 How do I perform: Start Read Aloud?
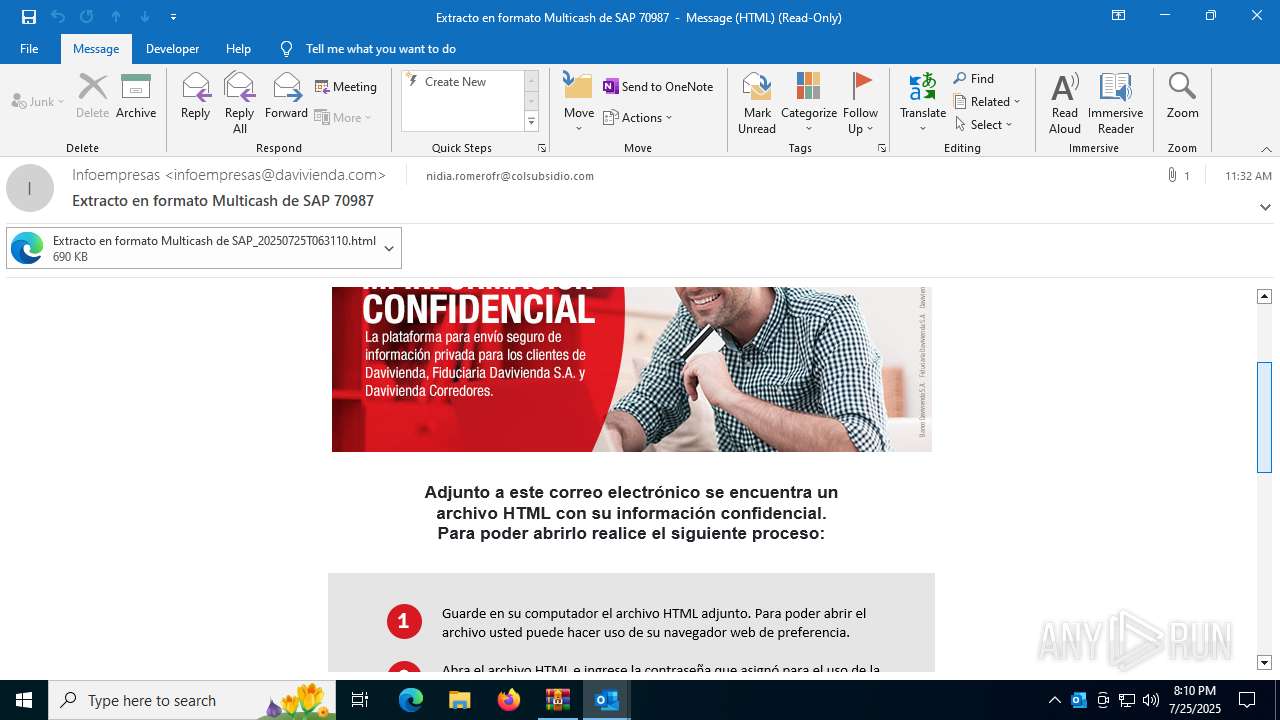pos(1065,103)
